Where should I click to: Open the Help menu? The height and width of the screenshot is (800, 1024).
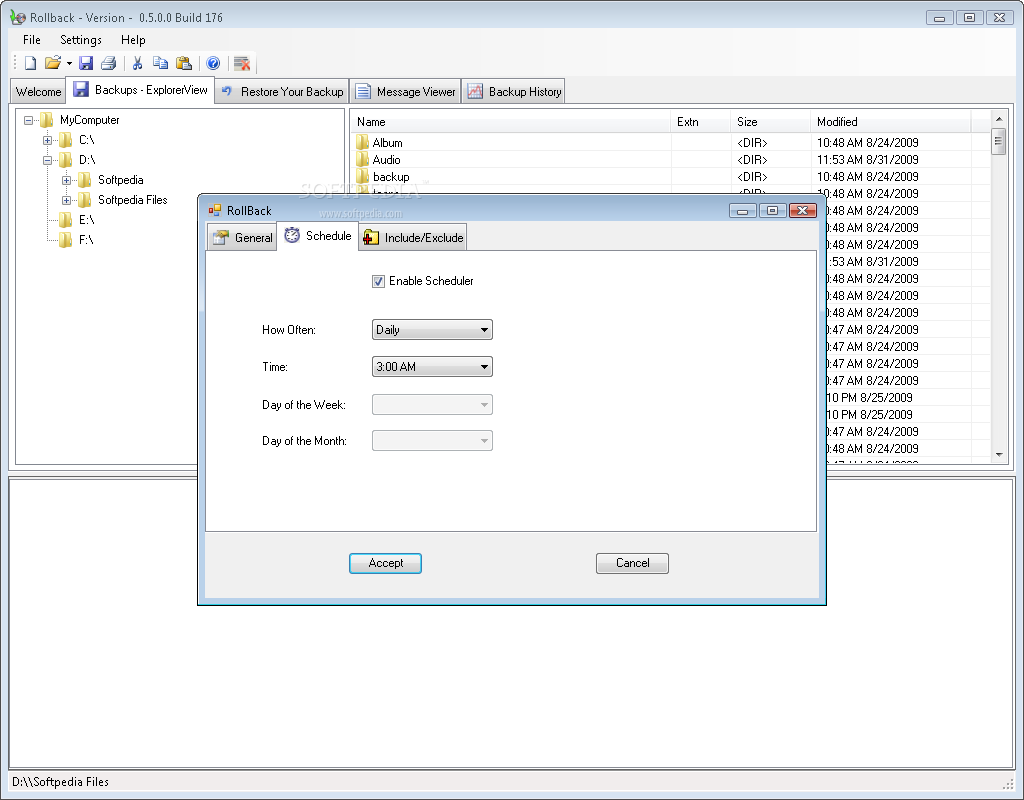133,40
